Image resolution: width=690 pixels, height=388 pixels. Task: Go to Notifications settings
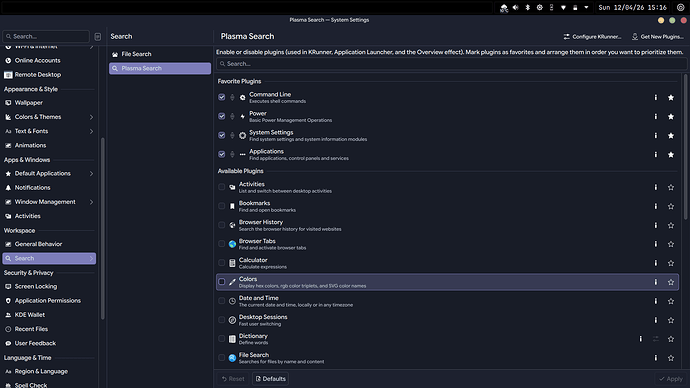[x=49, y=188]
